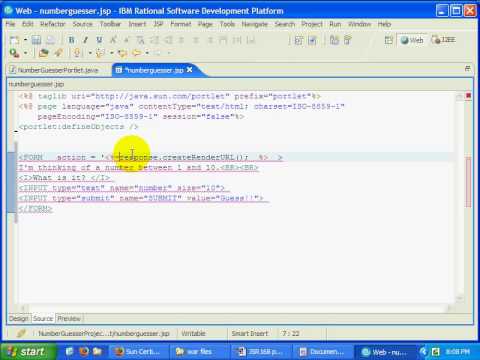Viewport: 480px width, 360px height.
Task: Open the New wizard dropdown arrow
Action: coord(25,40)
